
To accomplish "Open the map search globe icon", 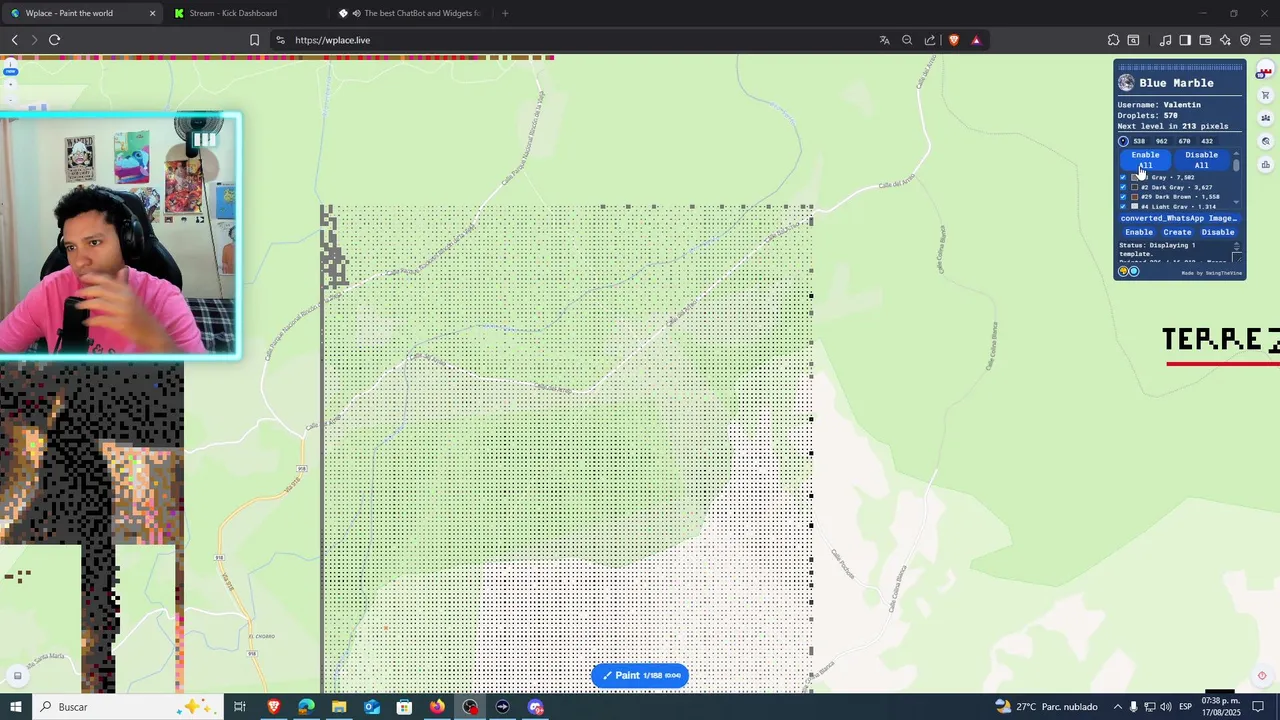I will [1265, 141].
